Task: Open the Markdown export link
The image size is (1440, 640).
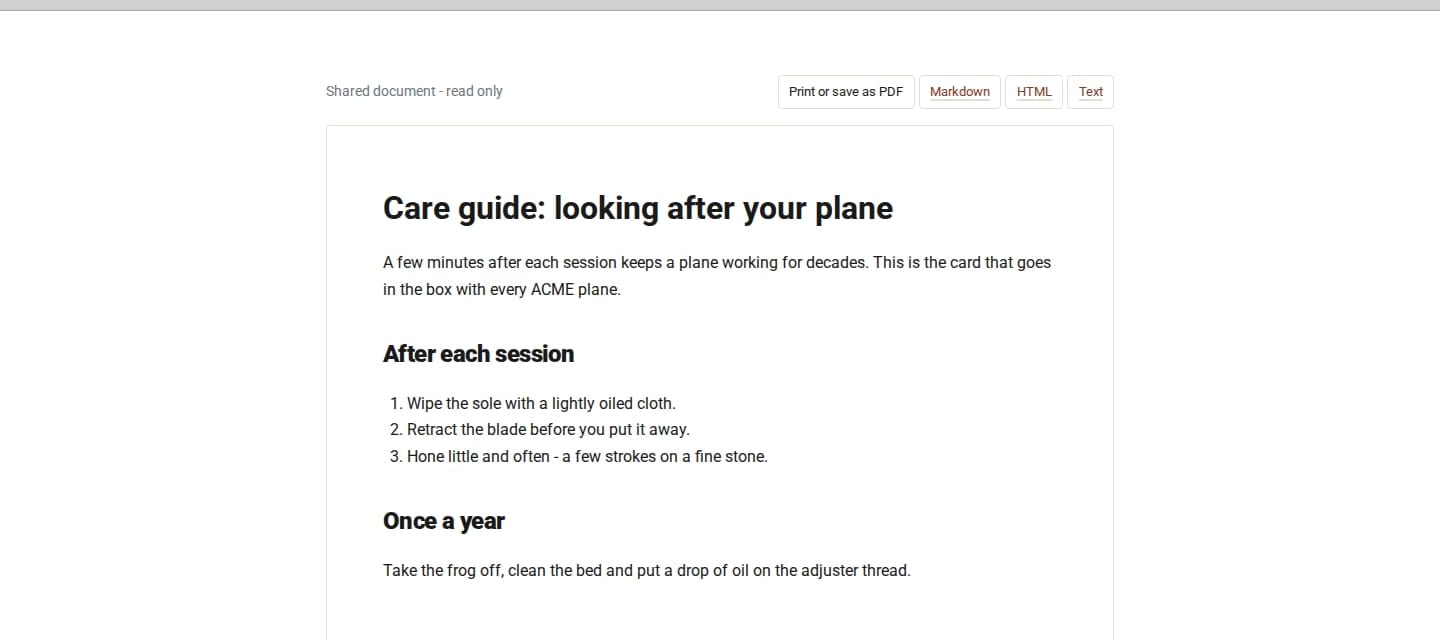Action: (960, 92)
